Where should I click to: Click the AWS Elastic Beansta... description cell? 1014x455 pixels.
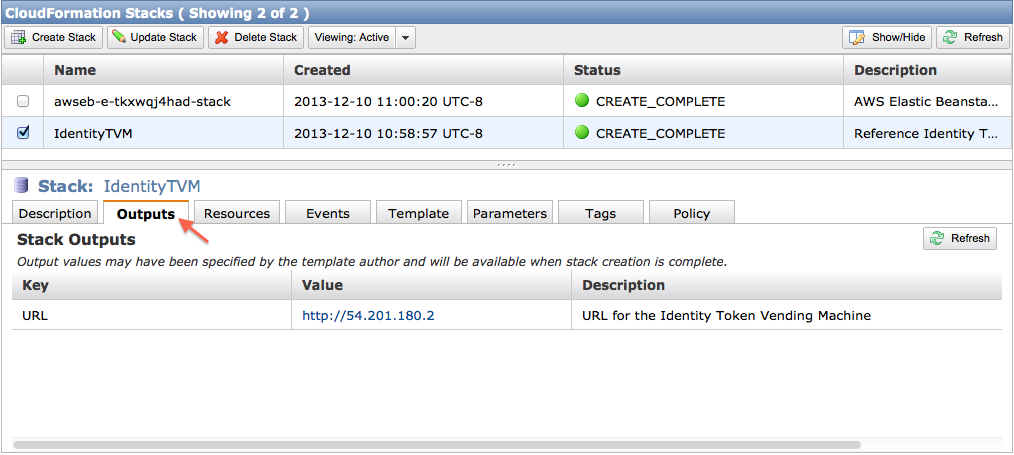[x=928, y=101]
